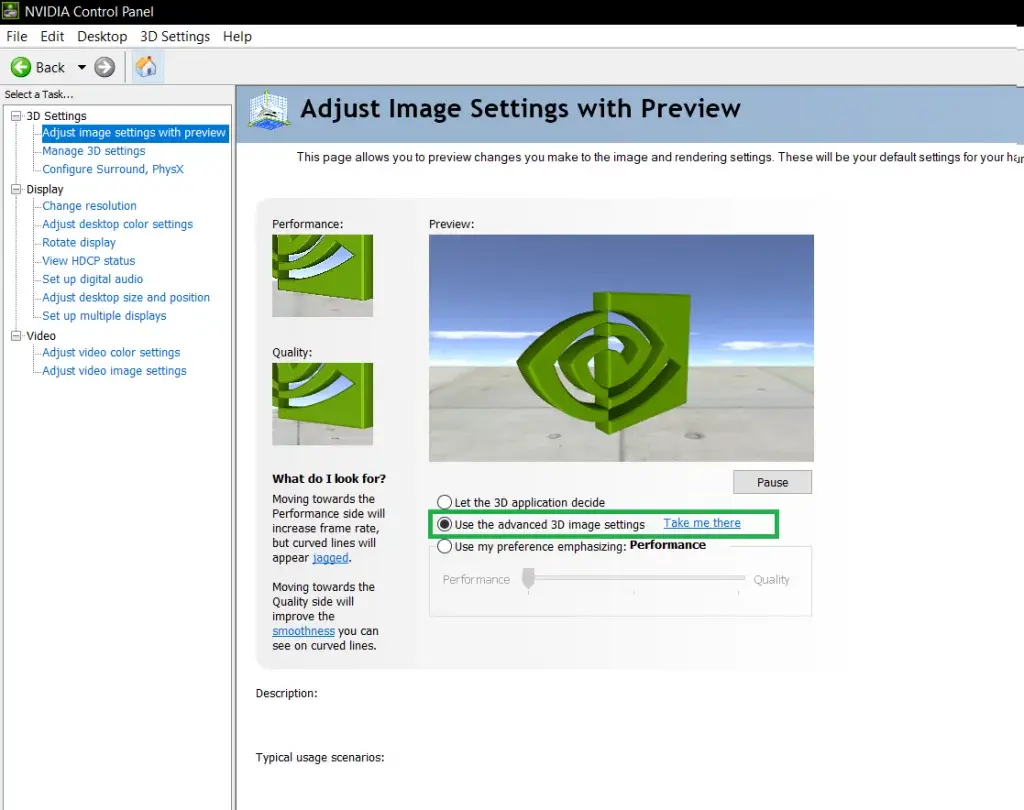This screenshot has height=810, width=1024.
Task: Open the Desktop menu
Action: coord(102,37)
